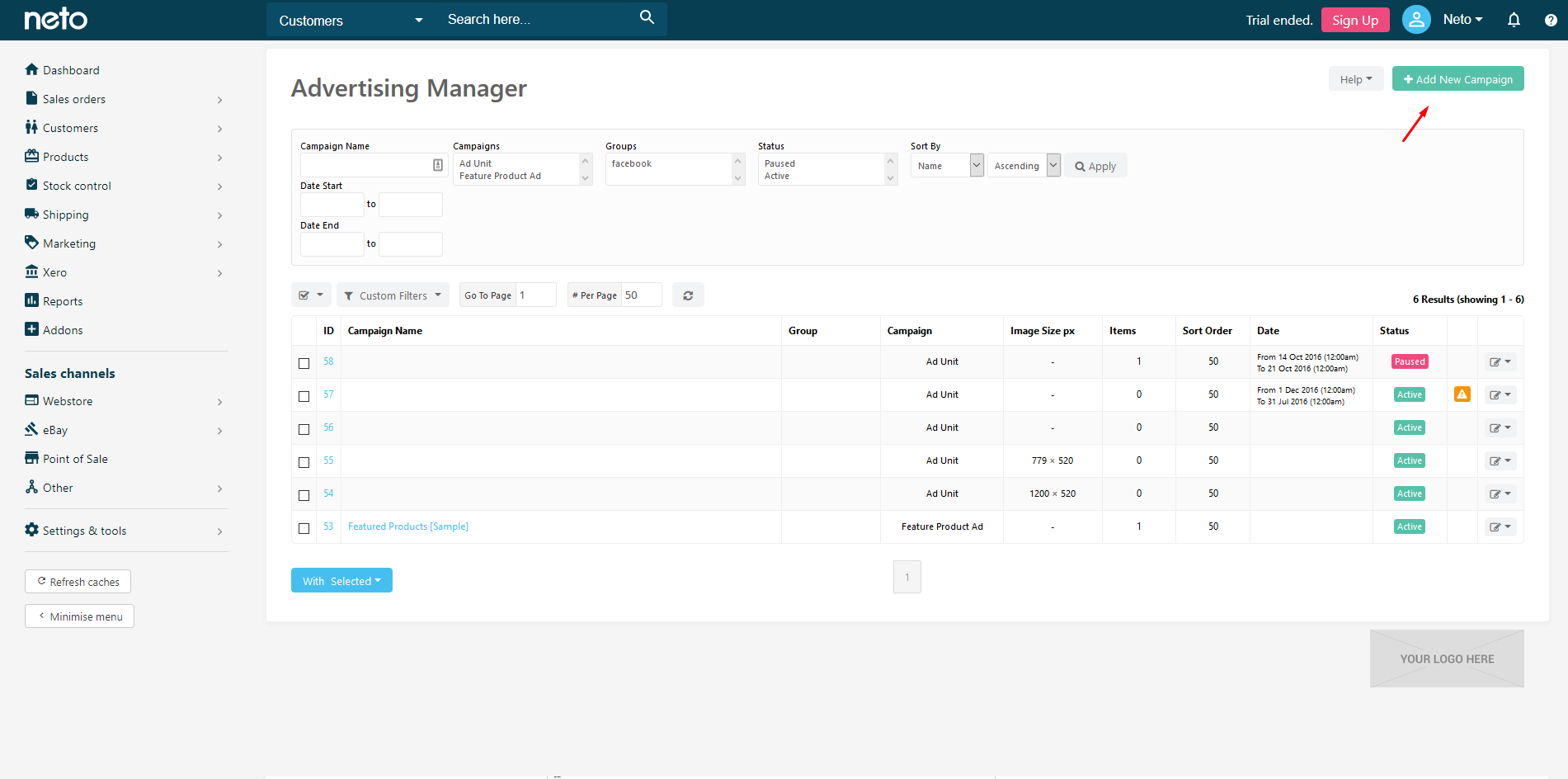This screenshot has height=779, width=1568.
Task: Click the Customers people icon
Action: pos(31,127)
